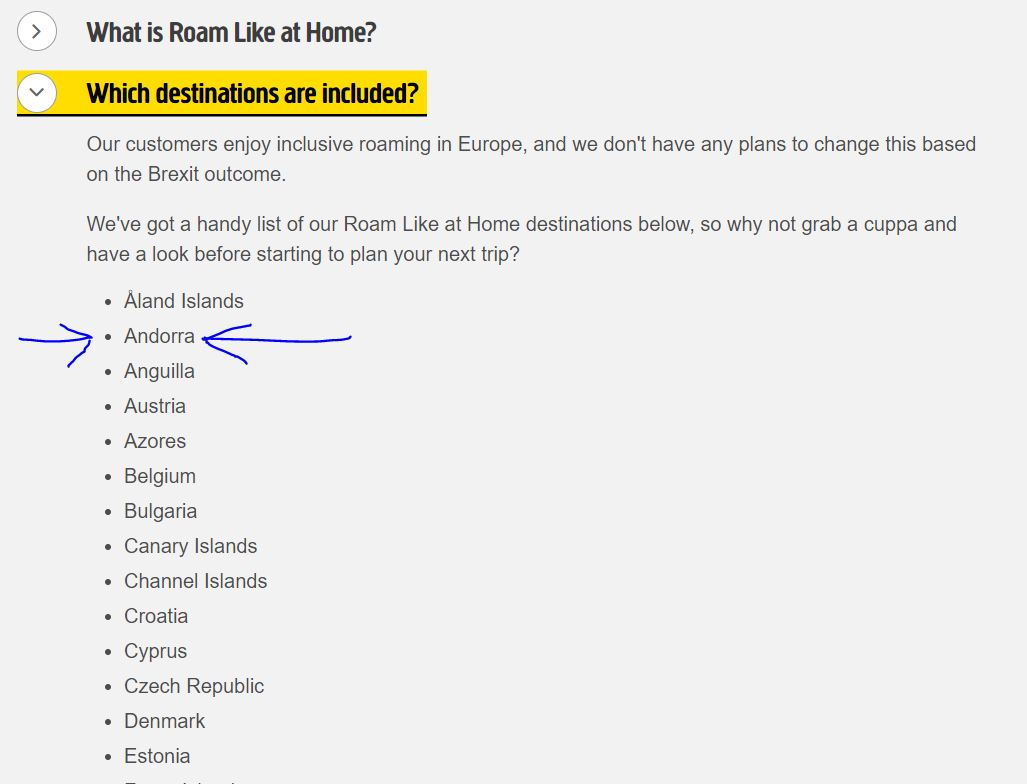Click on 'Austria' in the list
Screen dimensions: 1027x784
pos(155,406)
